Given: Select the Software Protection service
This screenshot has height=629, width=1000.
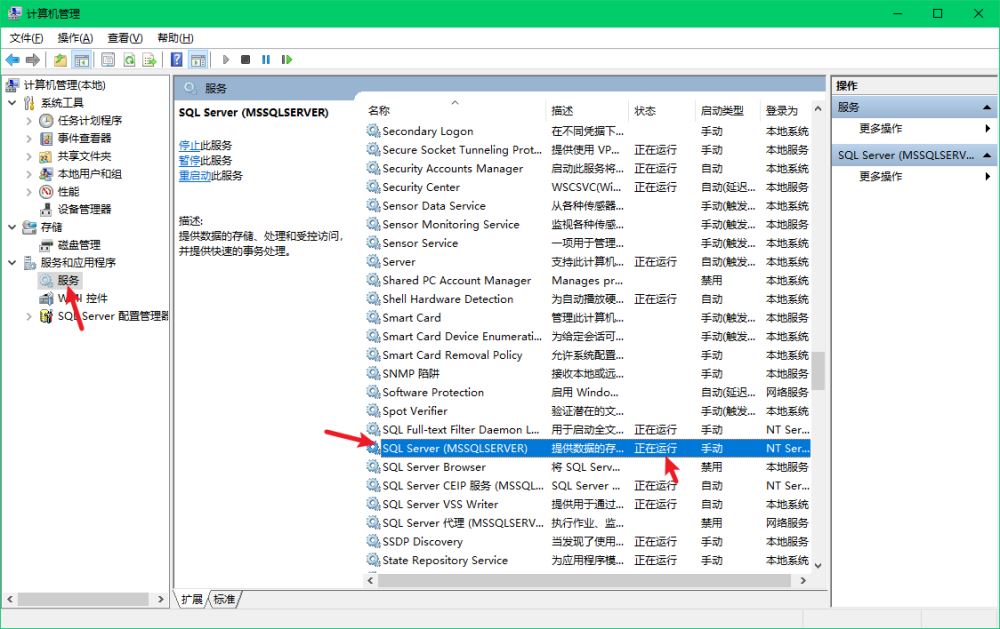Looking at the screenshot, I should [588, 392].
